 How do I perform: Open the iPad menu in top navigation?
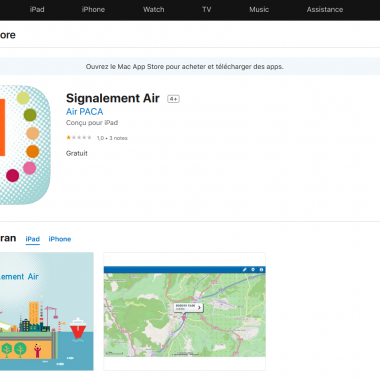tap(37, 9)
